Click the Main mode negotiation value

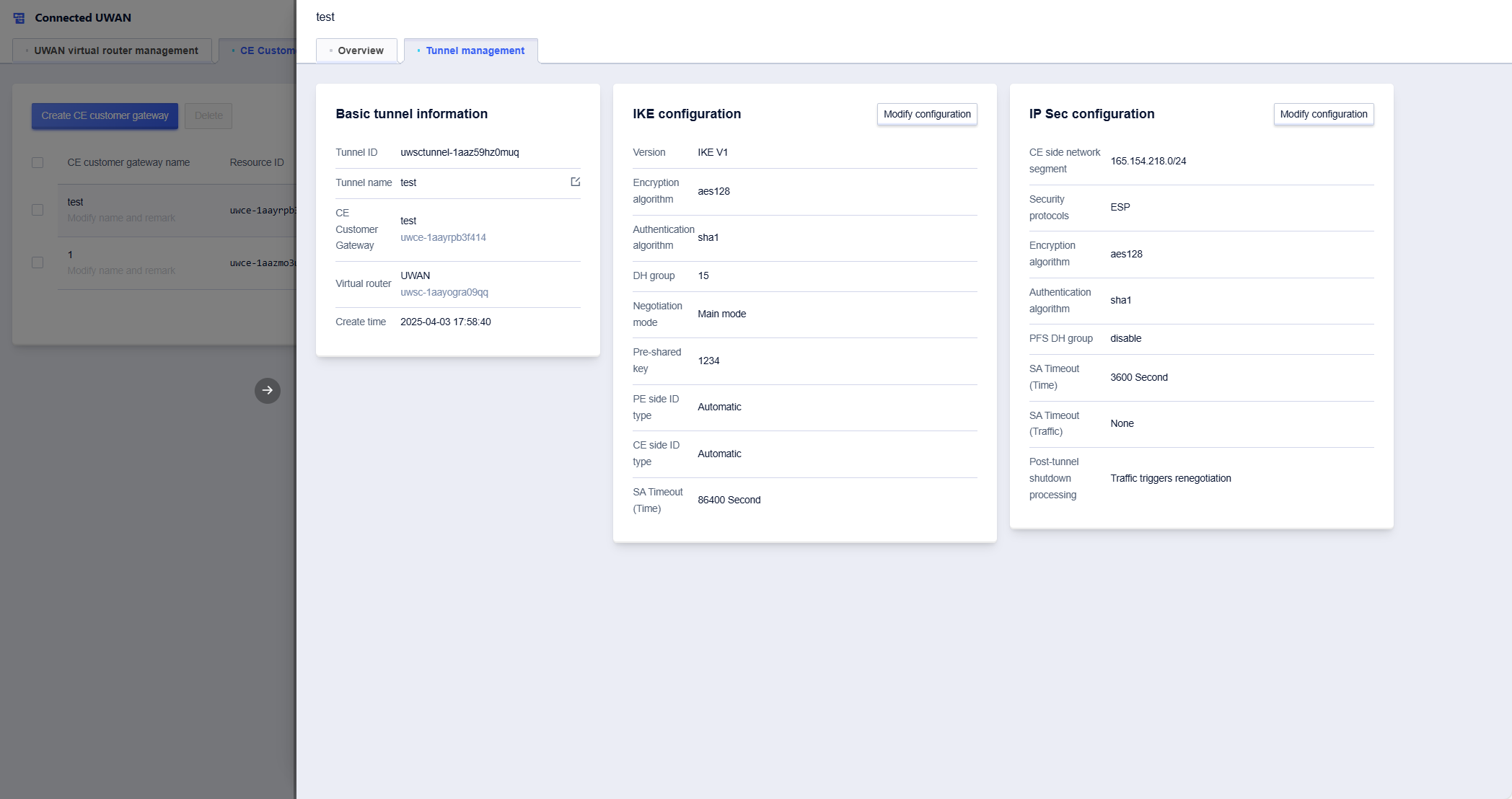pyautogui.click(x=722, y=314)
